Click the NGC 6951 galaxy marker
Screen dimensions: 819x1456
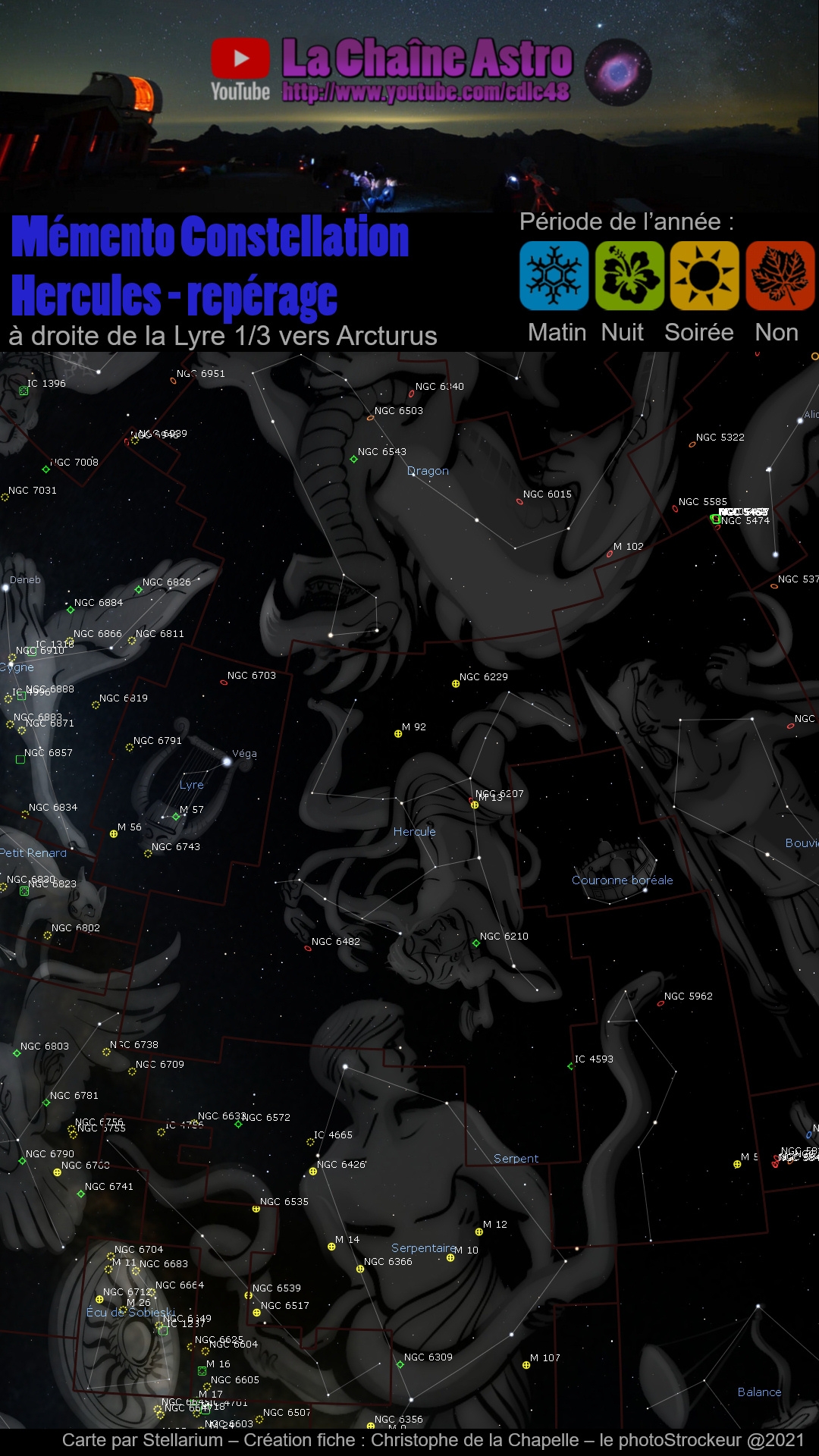click(173, 381)
